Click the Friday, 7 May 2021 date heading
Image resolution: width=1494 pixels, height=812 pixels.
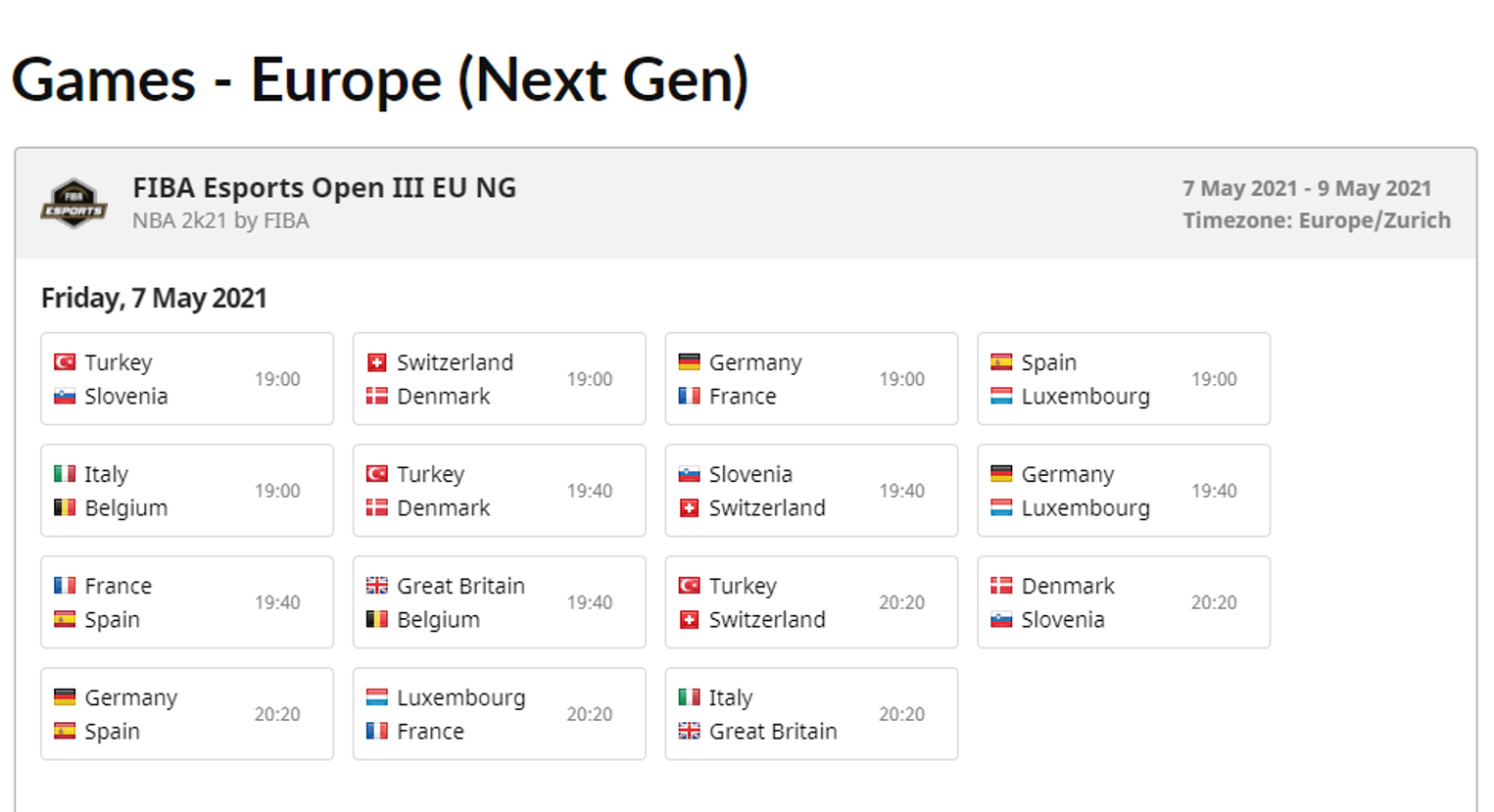(154, 298)
